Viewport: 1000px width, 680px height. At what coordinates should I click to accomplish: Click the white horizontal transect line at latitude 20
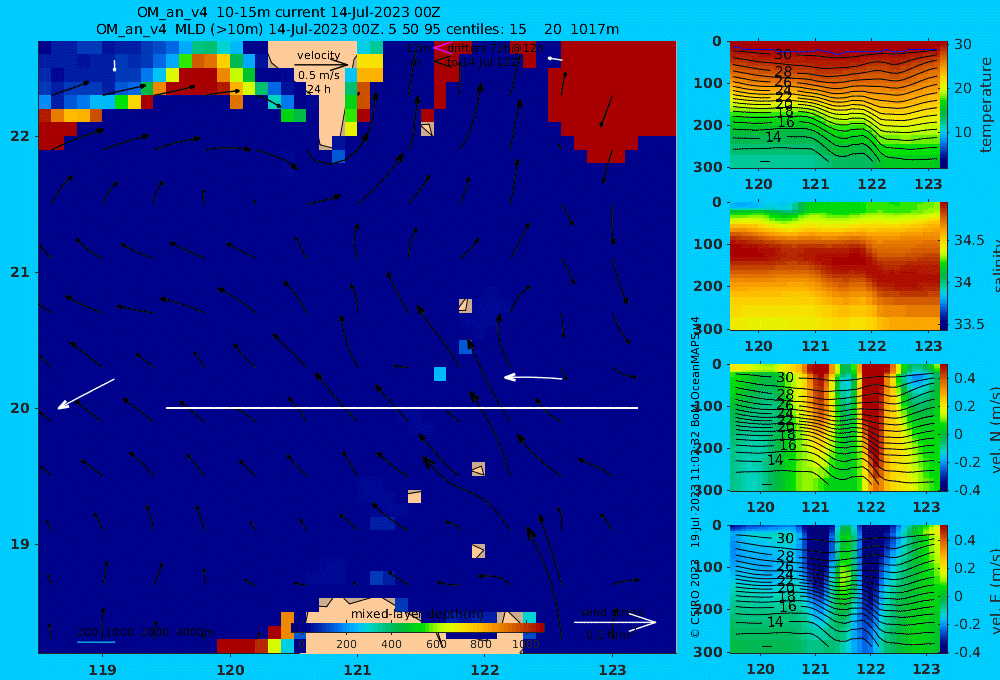point(402,408)
